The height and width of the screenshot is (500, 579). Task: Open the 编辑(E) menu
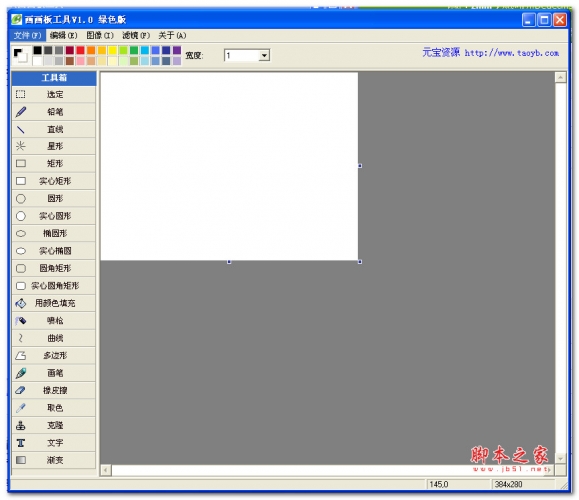click(x=63, y=35)
